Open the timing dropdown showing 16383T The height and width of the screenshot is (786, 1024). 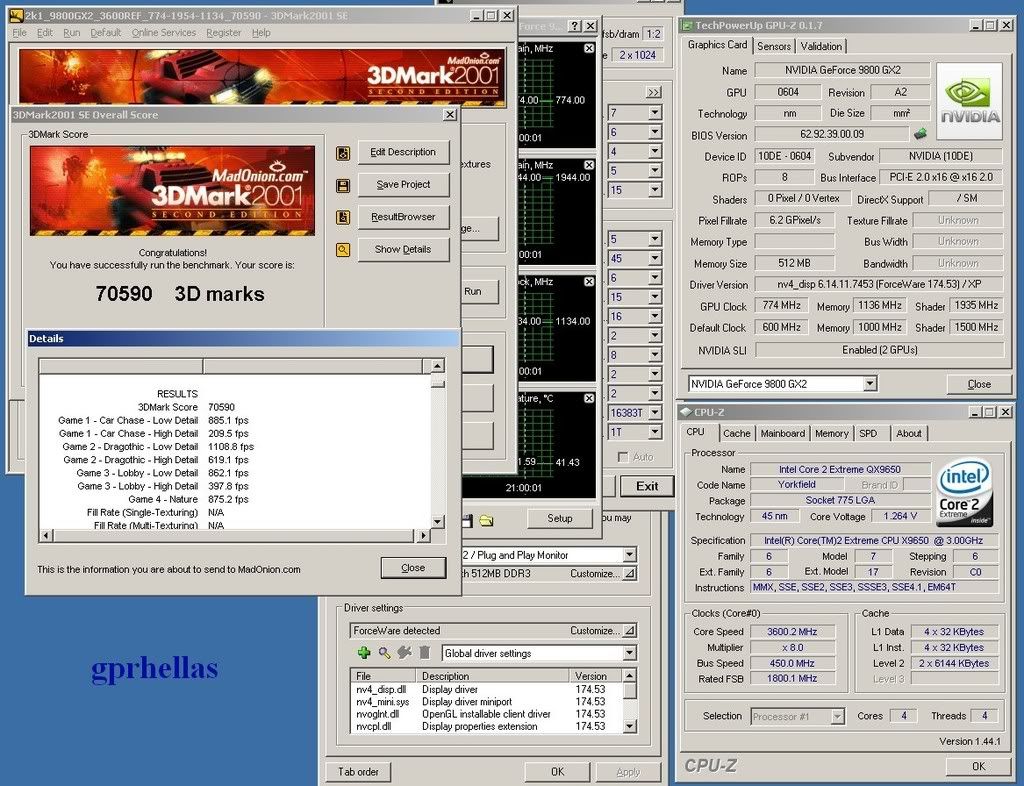click(654, 413)
